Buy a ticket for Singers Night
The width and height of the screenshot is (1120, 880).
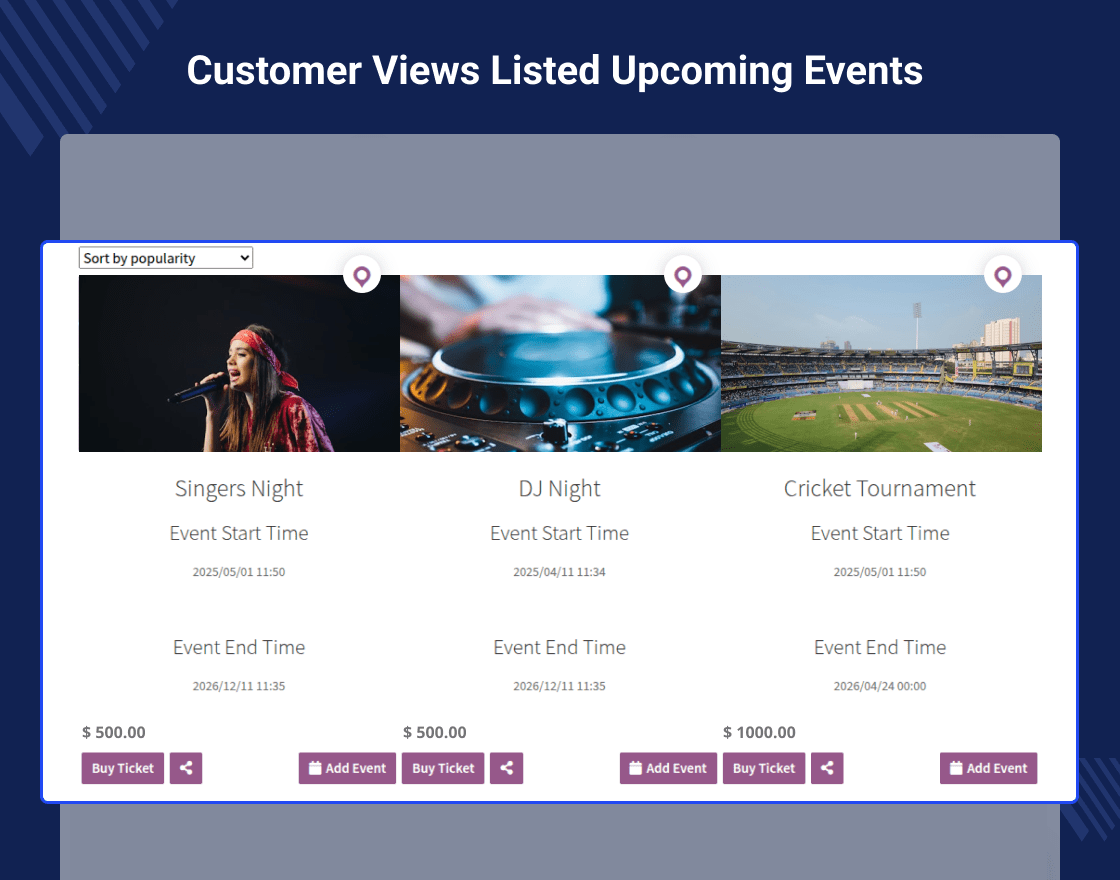pos(122,768)
